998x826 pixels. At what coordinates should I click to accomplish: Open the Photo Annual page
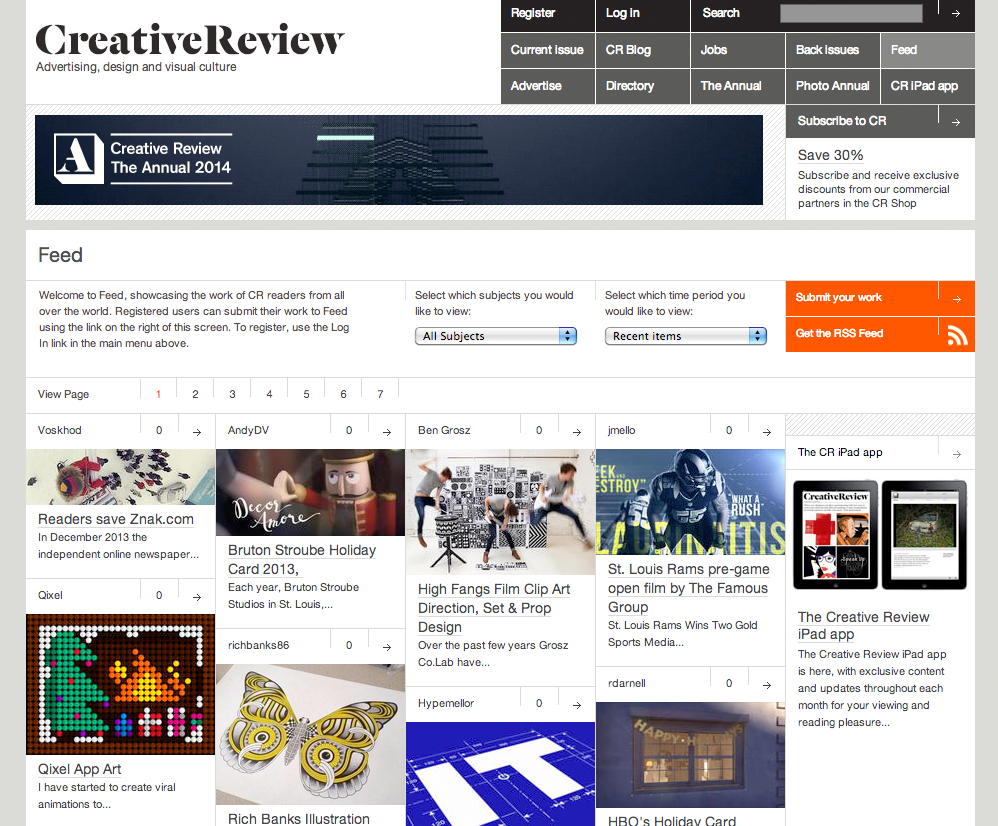coord(833,86)
